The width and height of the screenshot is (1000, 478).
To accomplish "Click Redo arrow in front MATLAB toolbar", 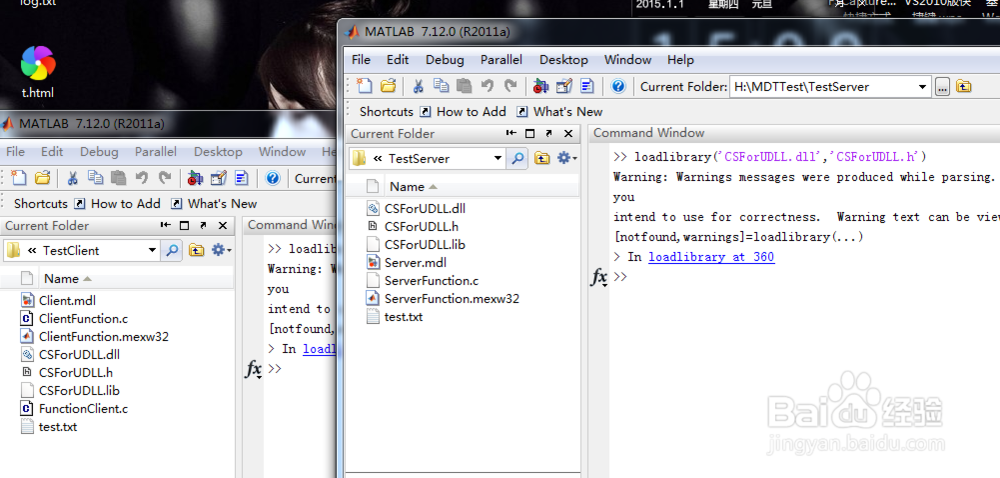I will pos(510,86).
